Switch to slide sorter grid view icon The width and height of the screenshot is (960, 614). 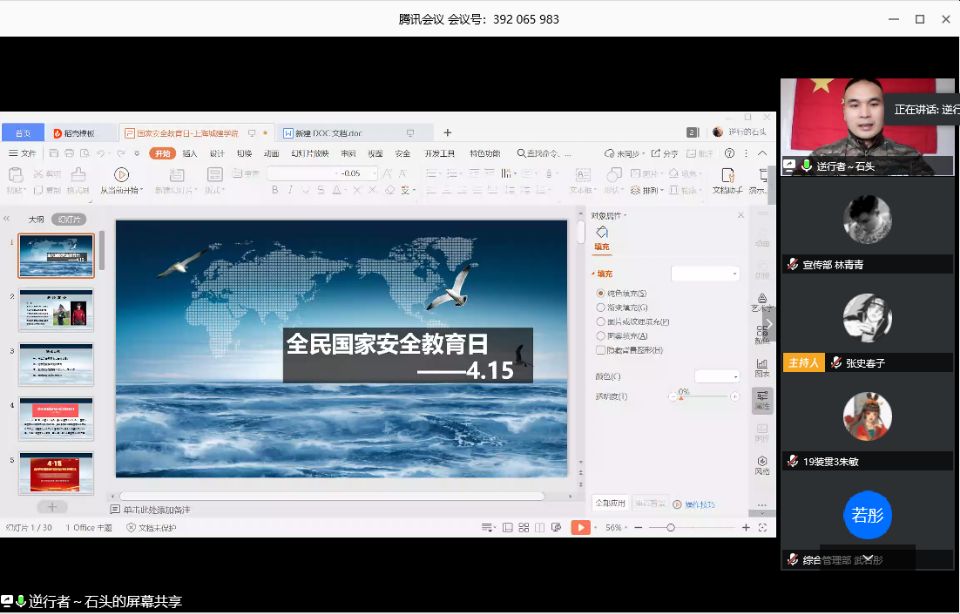pyautogui.click(x=523, y=528)
